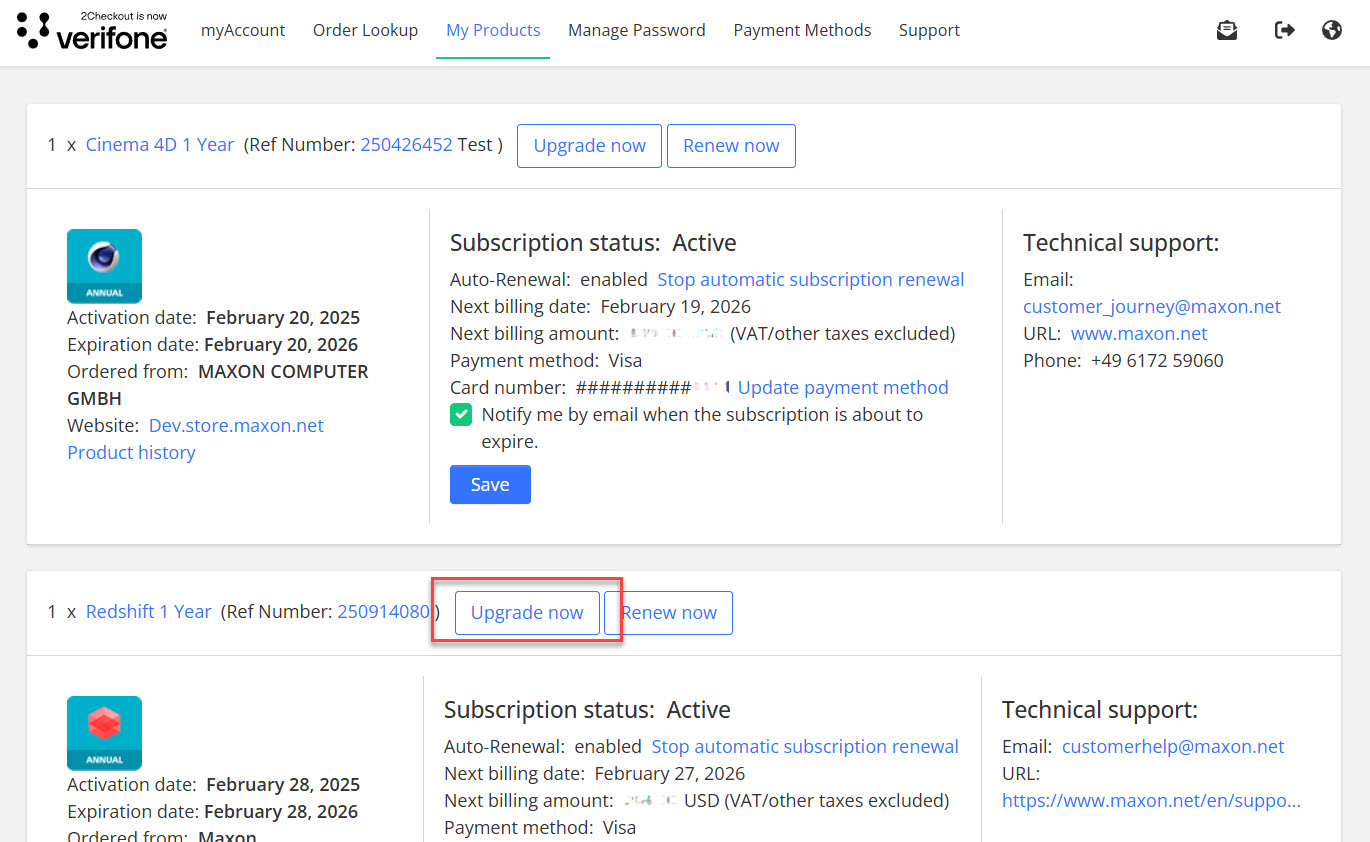The height and width of the screenshot is (842, 1370).
Task: Click the Cinema 4D annual product icon
Action: pyautogui.click(x=104, y=266)
